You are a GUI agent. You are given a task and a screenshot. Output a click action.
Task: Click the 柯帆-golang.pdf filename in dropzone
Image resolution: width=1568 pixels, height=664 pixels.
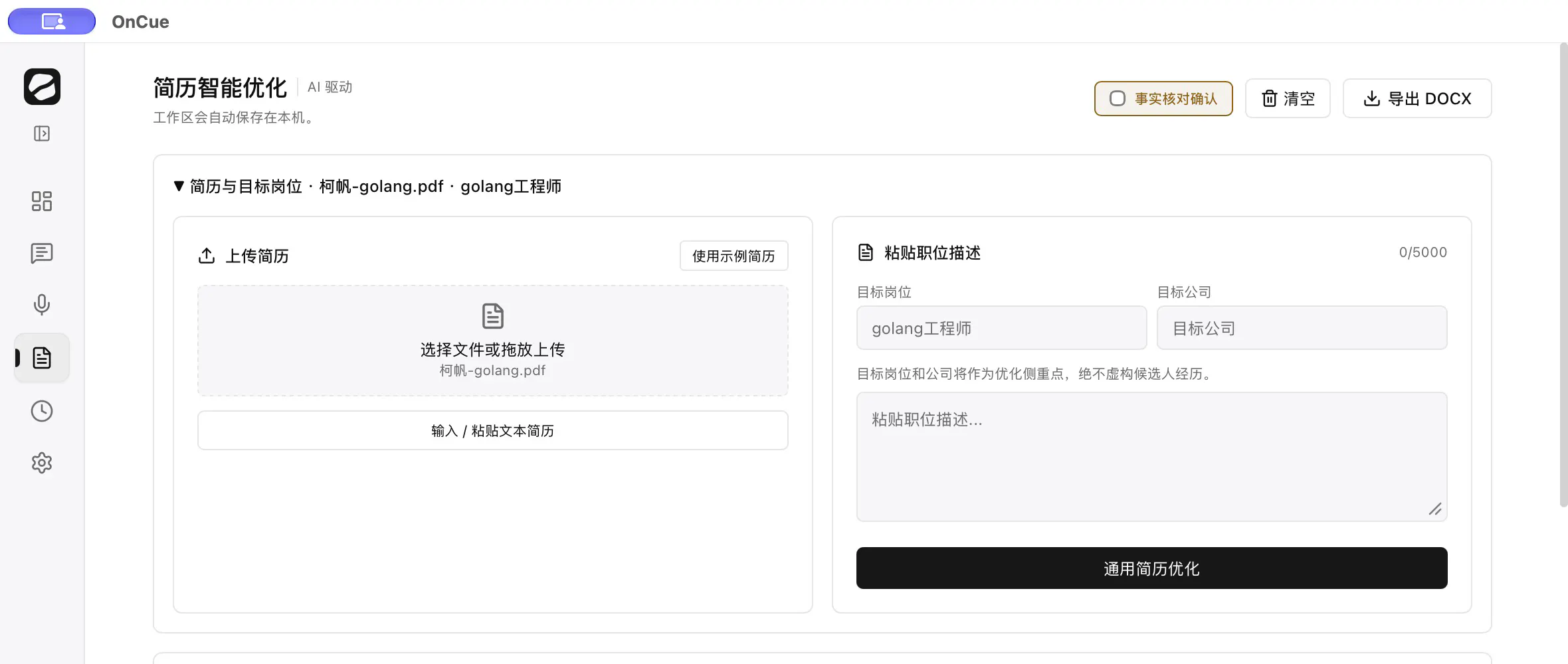pyautogui.click(x=493, y=371)
